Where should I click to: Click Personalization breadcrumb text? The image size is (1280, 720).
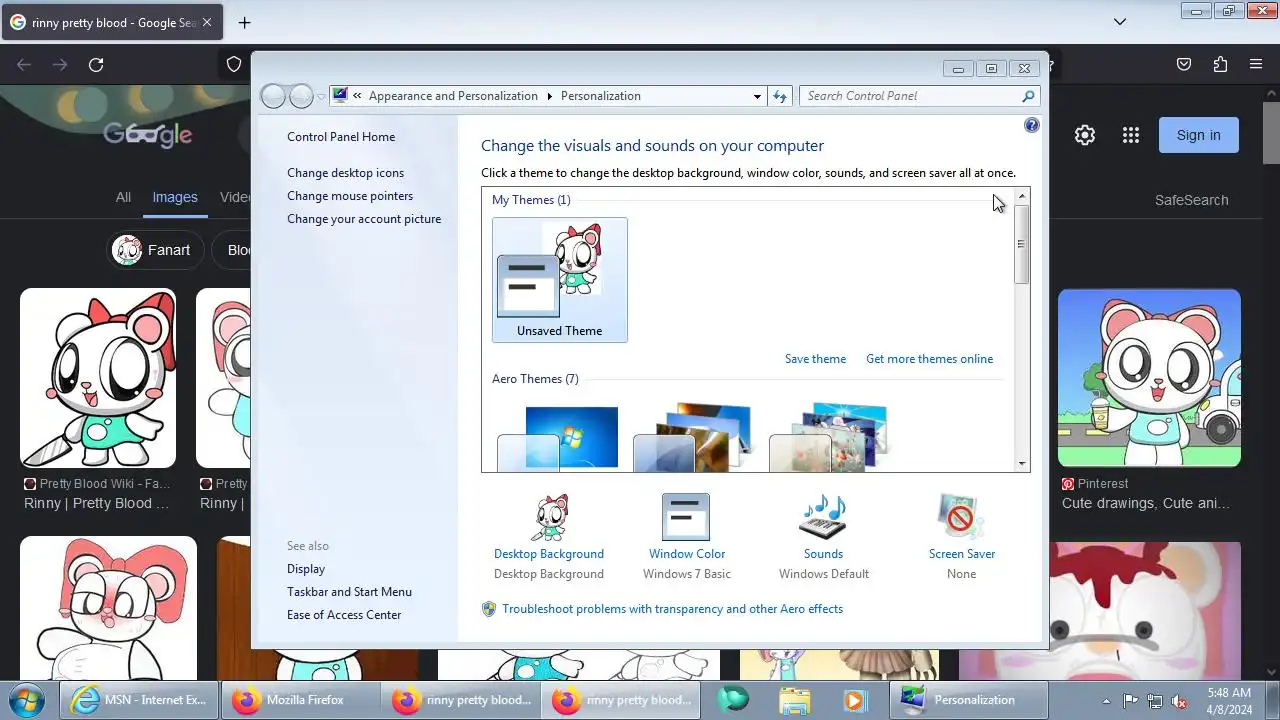click(x=601, y=96)
